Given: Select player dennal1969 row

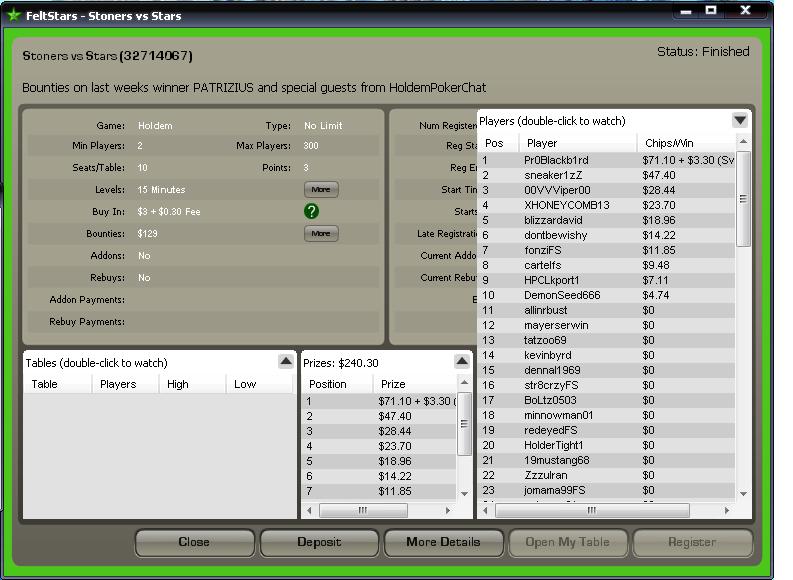Looking at the screenshot, I should (607, 370).
